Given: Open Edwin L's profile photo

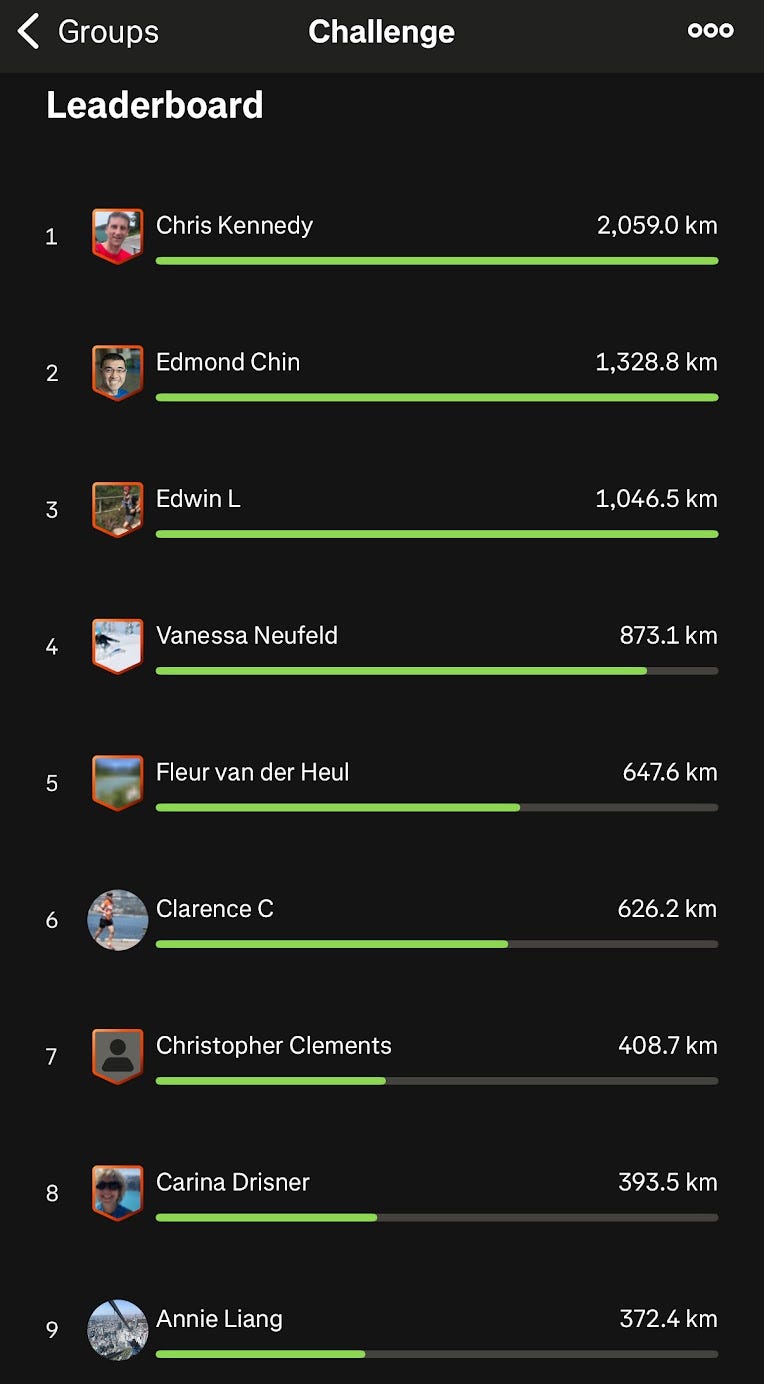Looking at the screenshot, I should click(x=117, y=509).
